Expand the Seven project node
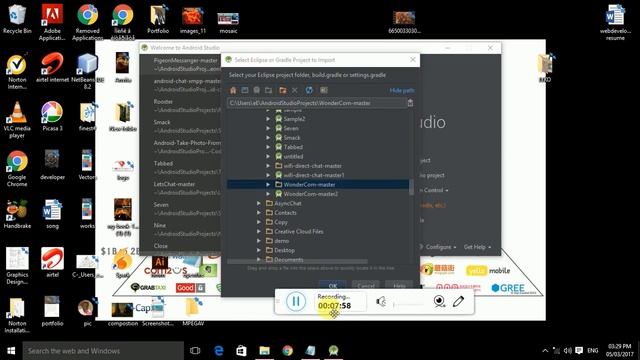 pos(268,128)
